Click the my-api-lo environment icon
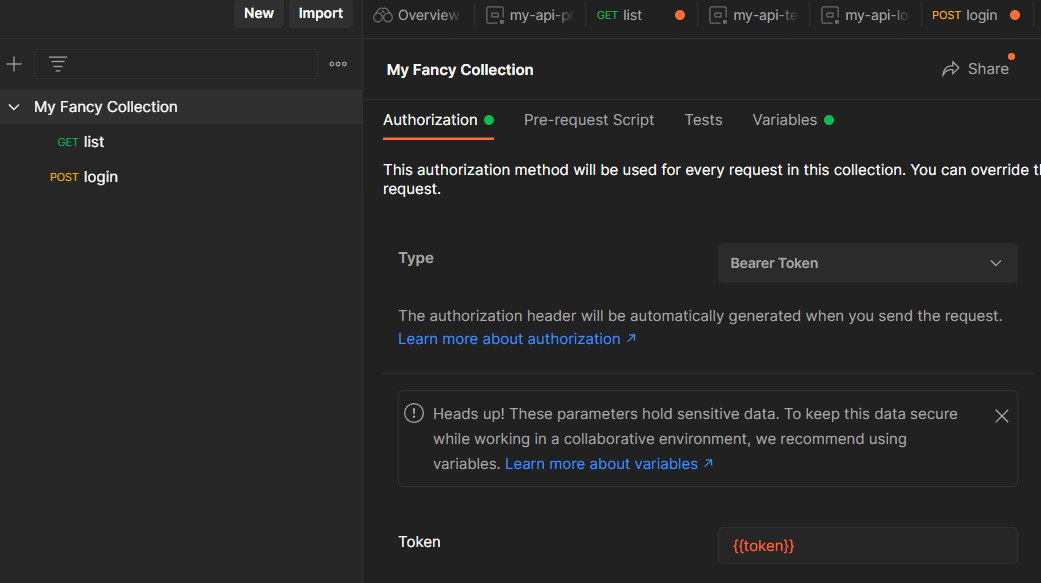1041x583 pixels. 830,15
